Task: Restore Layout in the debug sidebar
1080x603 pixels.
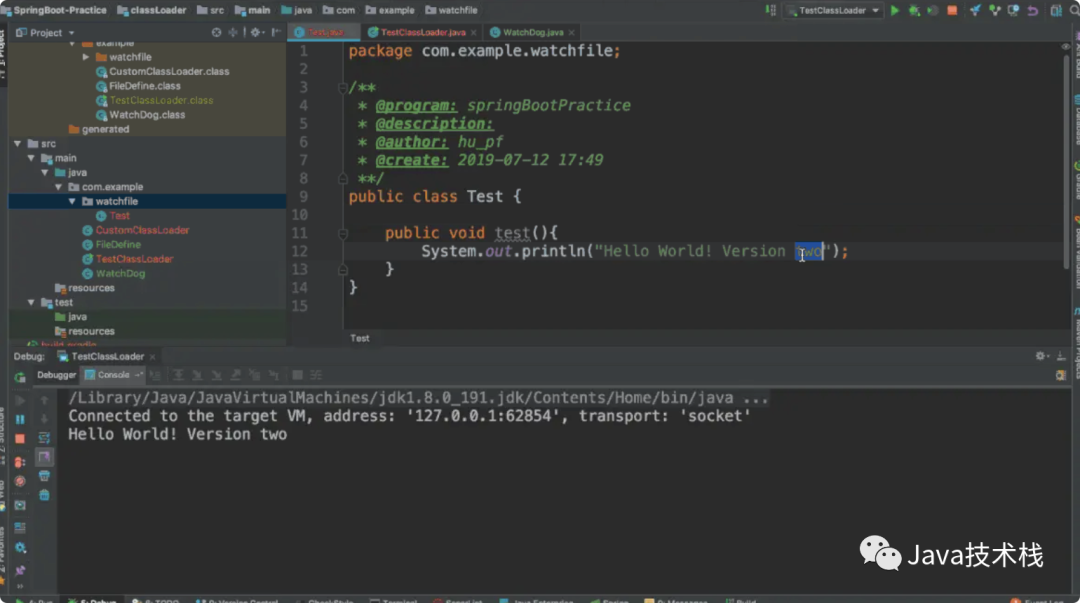Action: coord(20,527)
